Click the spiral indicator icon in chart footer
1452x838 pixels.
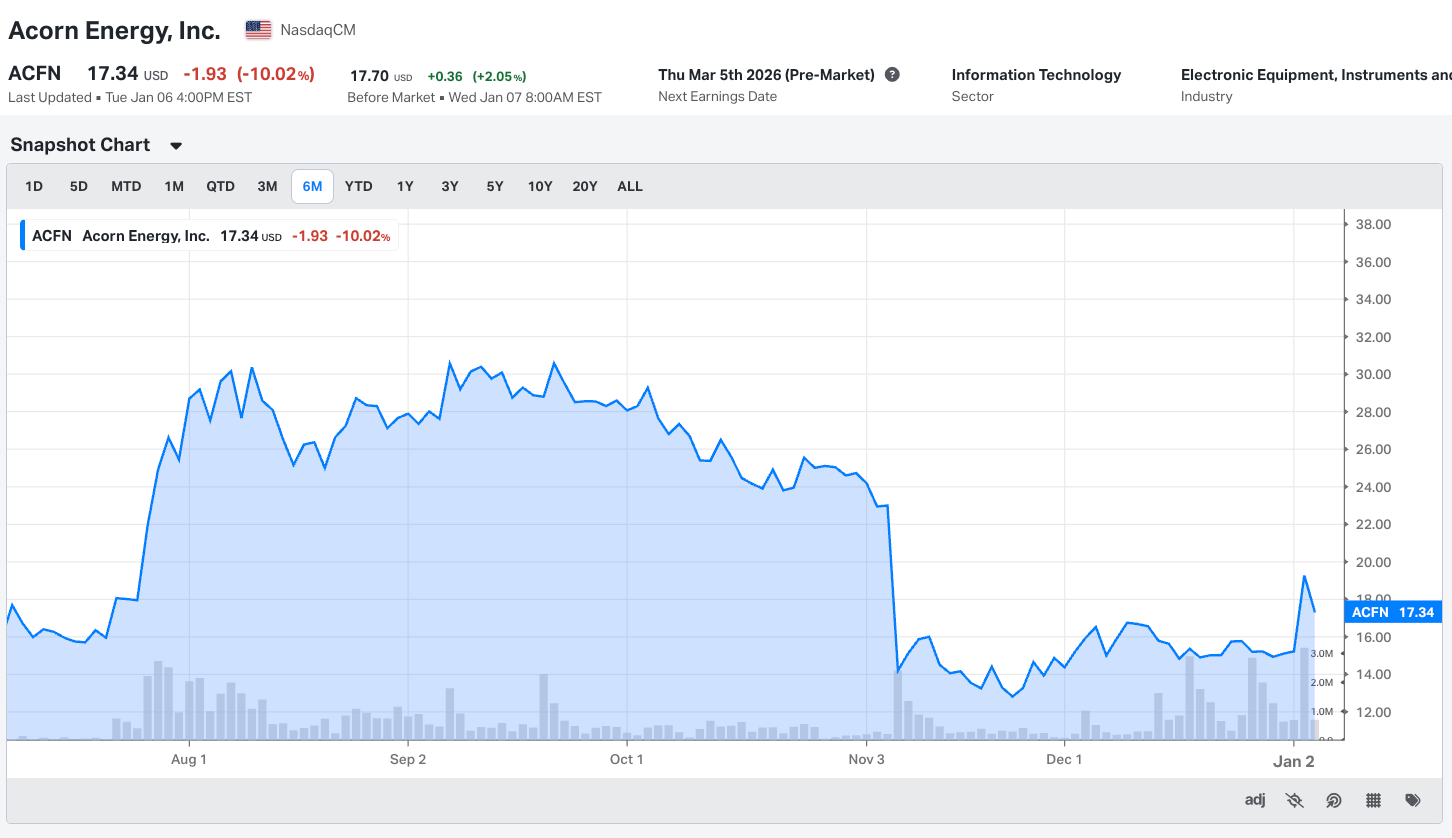[x=1334, y=800]
